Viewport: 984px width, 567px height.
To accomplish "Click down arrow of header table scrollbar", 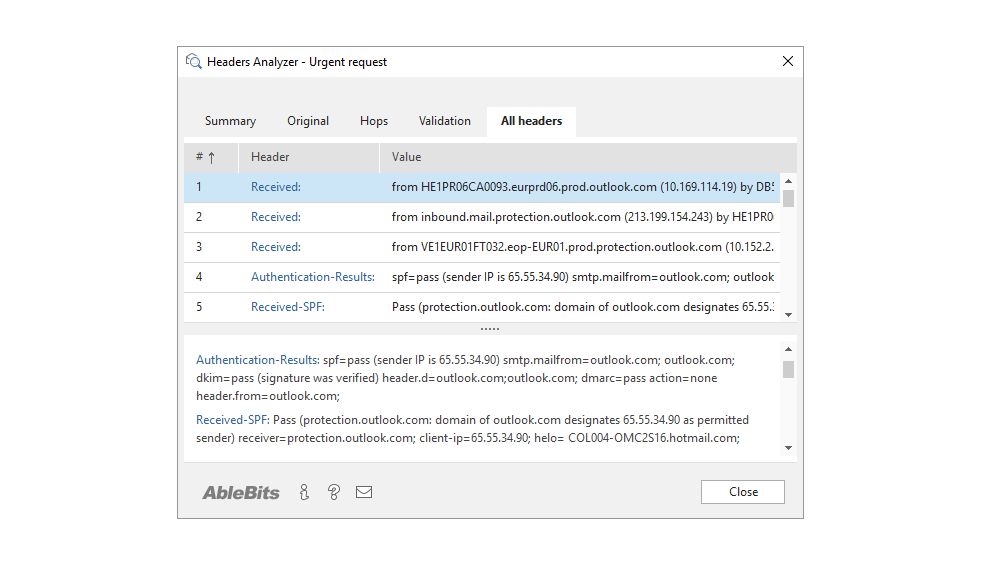I will tap(789, 315).
